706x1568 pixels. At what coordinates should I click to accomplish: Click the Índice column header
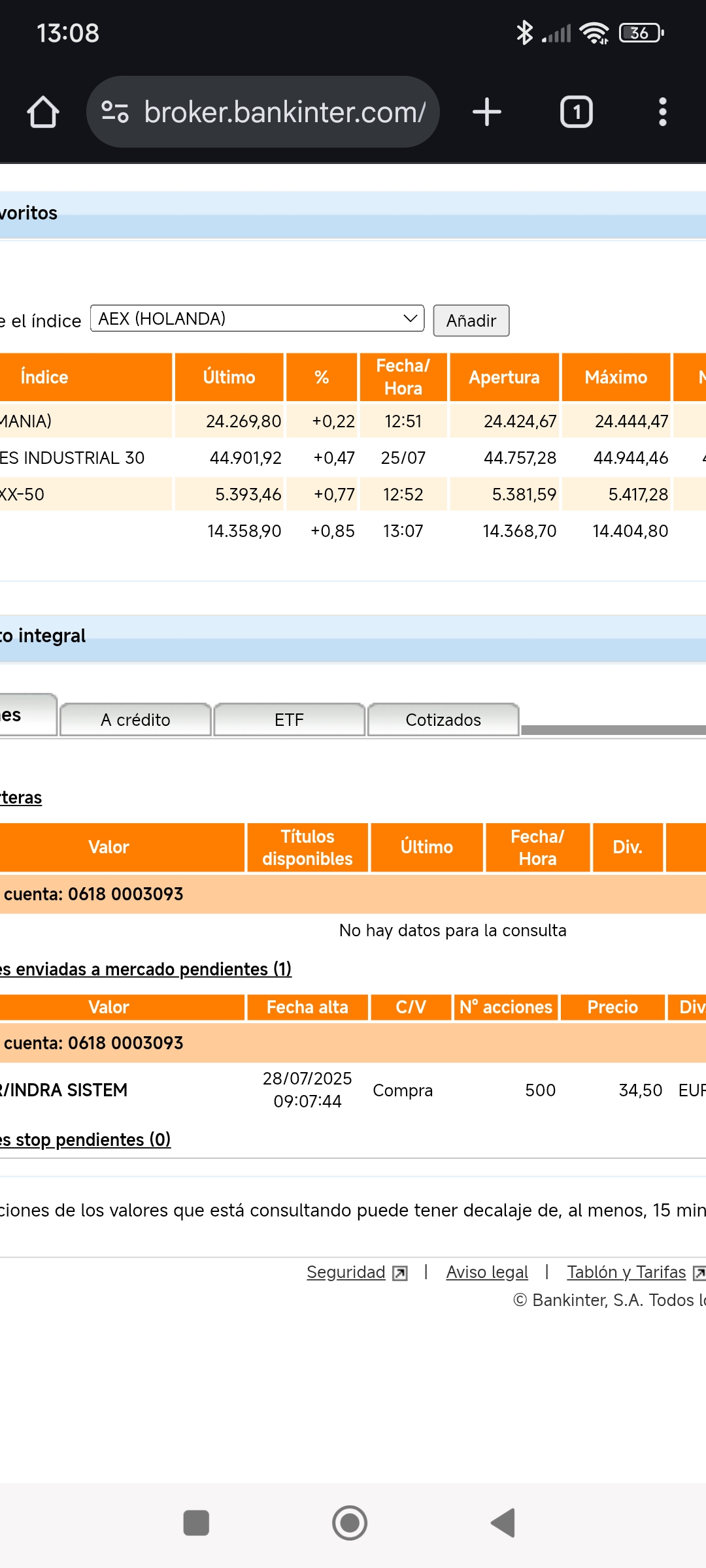click(86, 377)
